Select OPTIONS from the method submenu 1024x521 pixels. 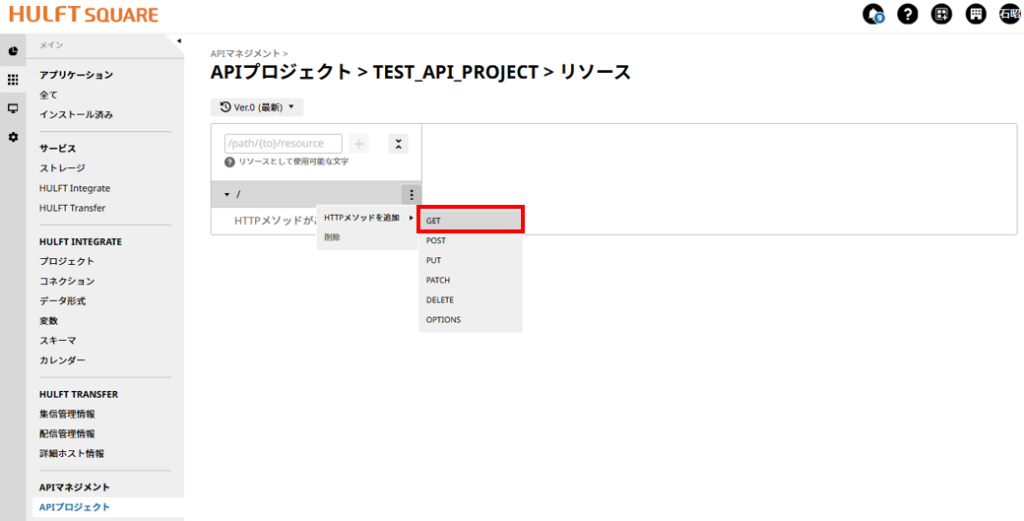tap(470, 319)
